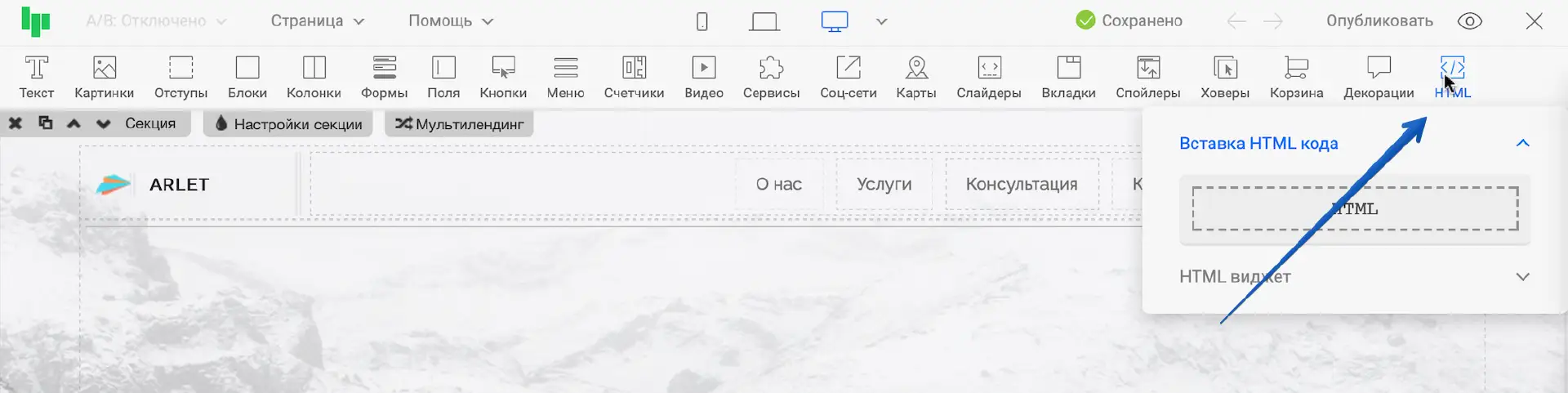
Task: Switch to tablet device view
Action: 764,21
